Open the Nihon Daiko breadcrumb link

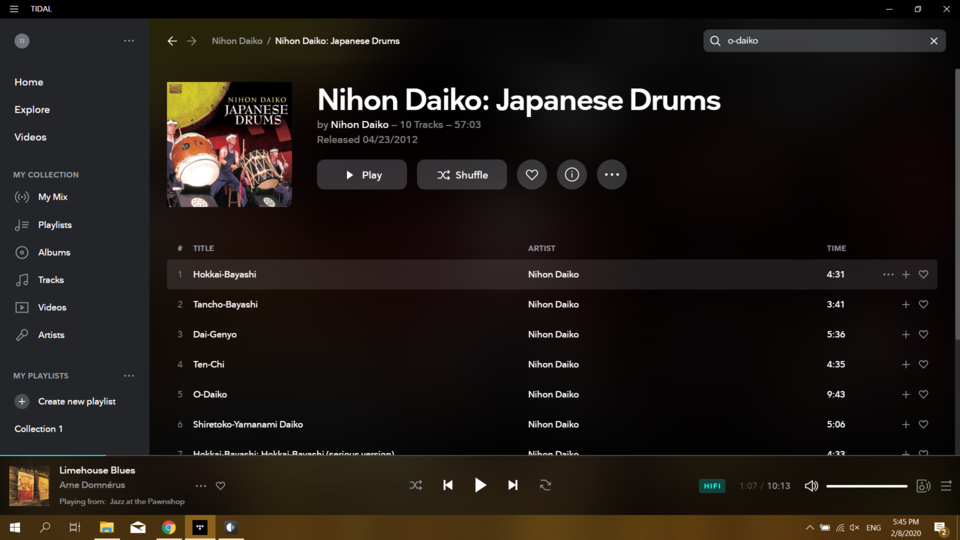tap(237, 41)
